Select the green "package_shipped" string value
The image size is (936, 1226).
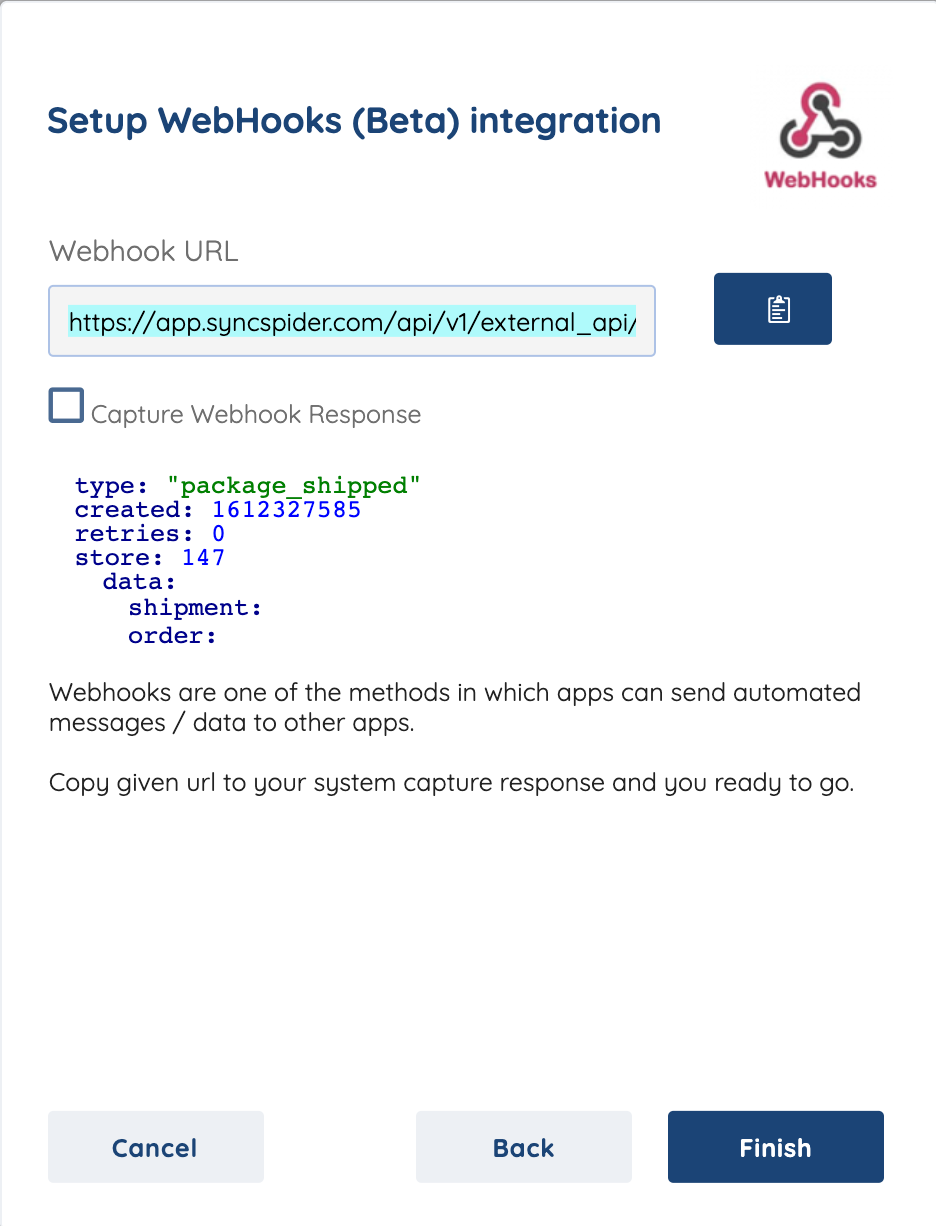click(294, 486)
